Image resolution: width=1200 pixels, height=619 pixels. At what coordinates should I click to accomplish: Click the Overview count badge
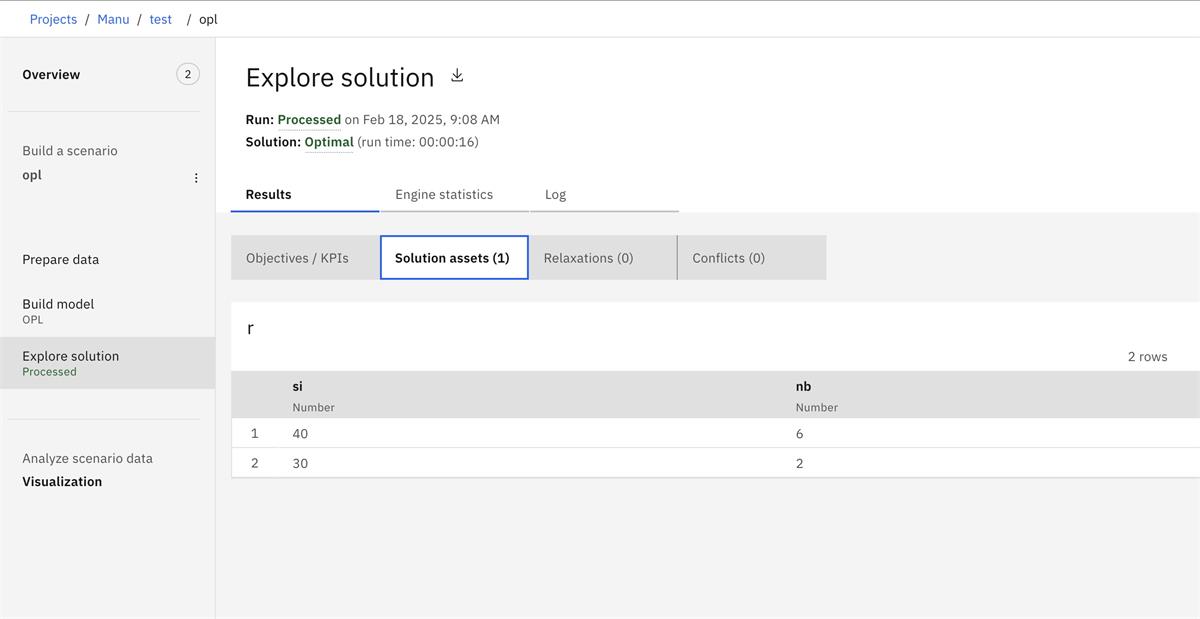187,74
